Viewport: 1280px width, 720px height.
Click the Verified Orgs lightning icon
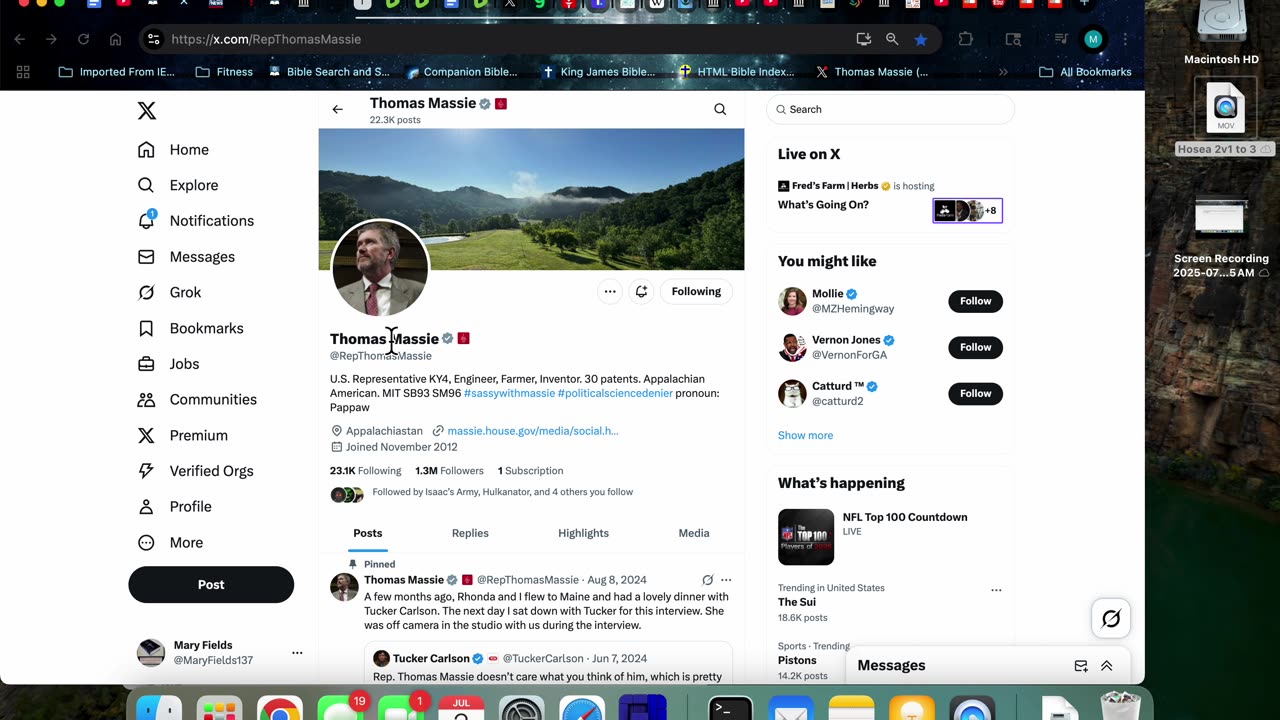coord(146,471)
